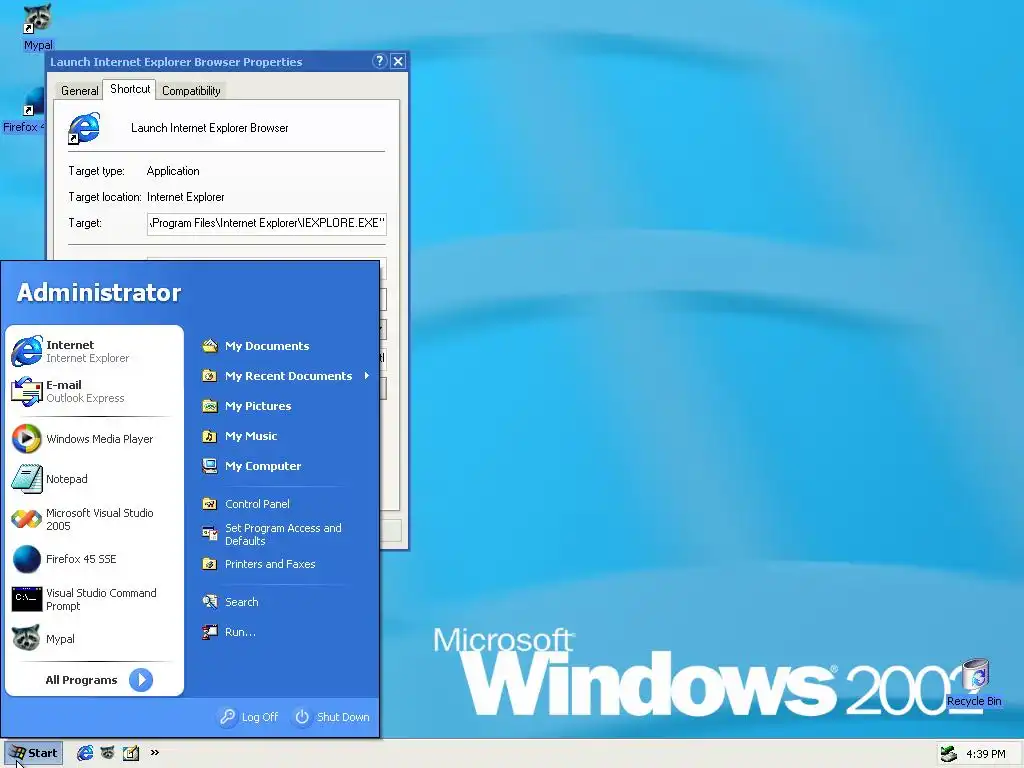
Task: Select Mypal desktop shortcut
Action: point(37,26)
